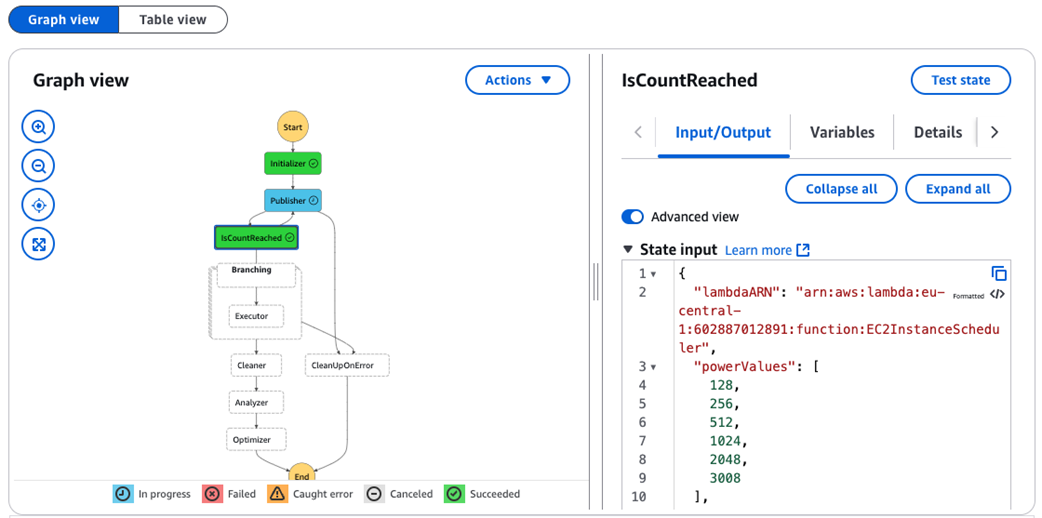Open the Actions dropdown
This screenshot has width=1042, height=518.
(x=517, y=80)
